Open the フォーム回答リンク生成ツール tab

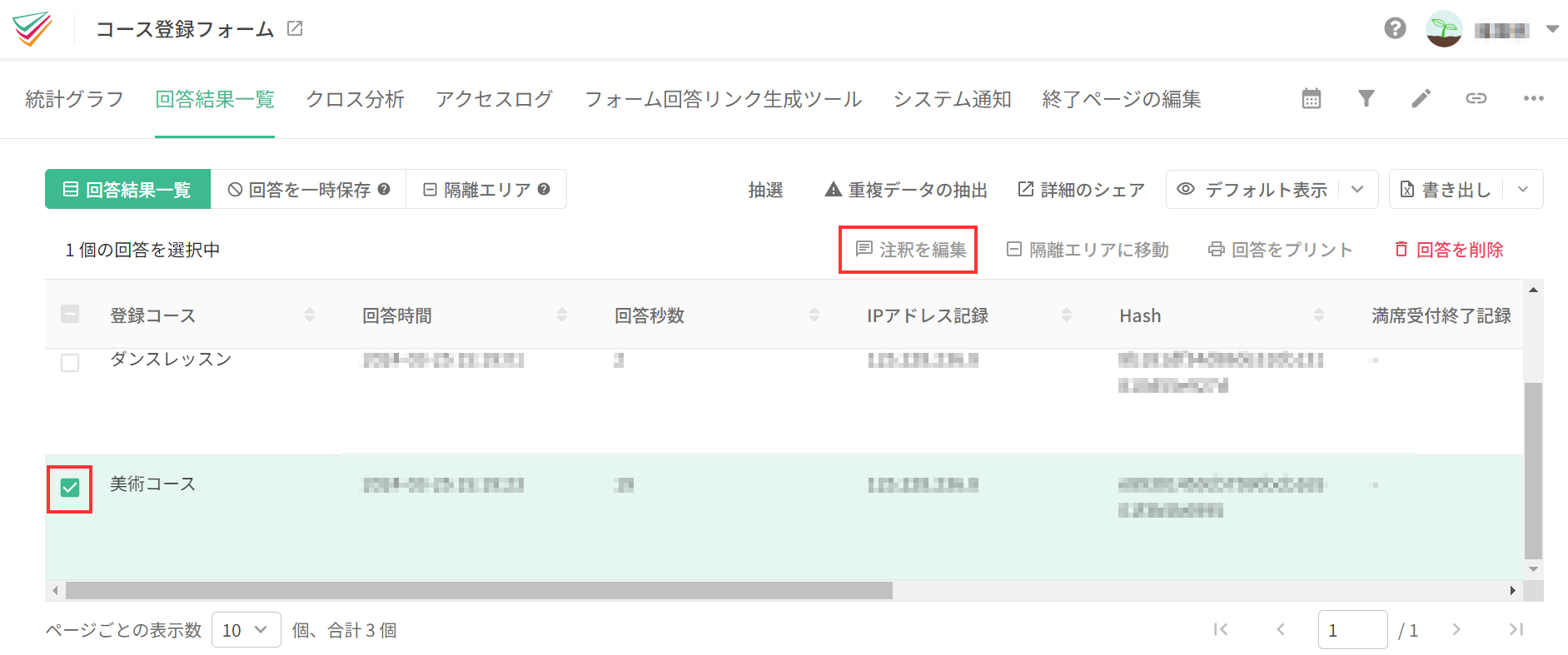(724, 99)
